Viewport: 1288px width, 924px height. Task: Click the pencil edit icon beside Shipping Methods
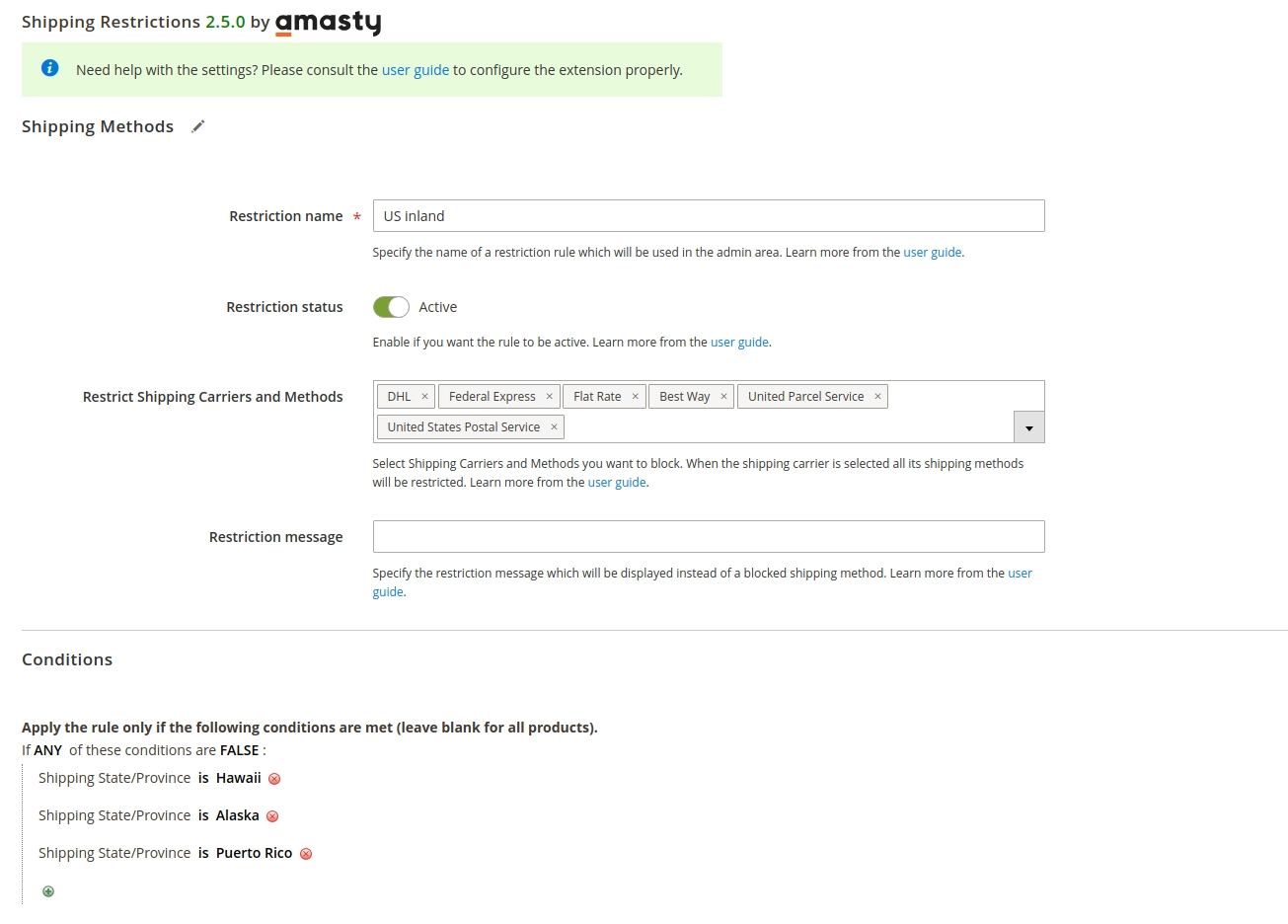[x=198, y=126]
